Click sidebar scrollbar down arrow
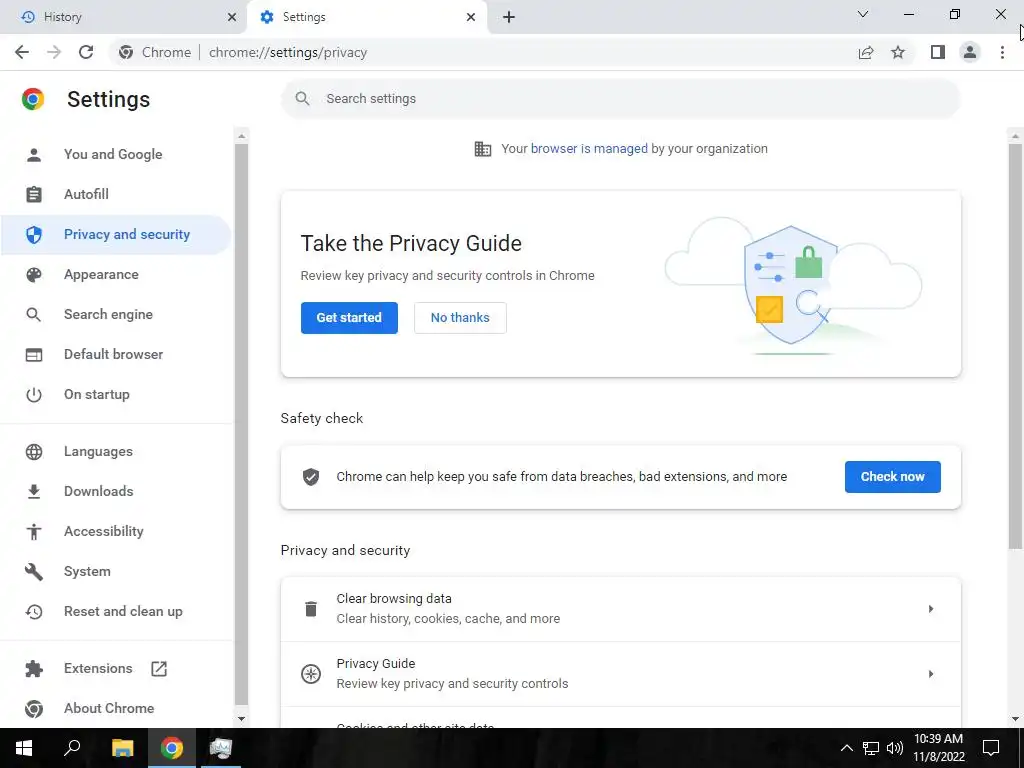The width and height of the screenshot is (1024, 768). [242, 718]
